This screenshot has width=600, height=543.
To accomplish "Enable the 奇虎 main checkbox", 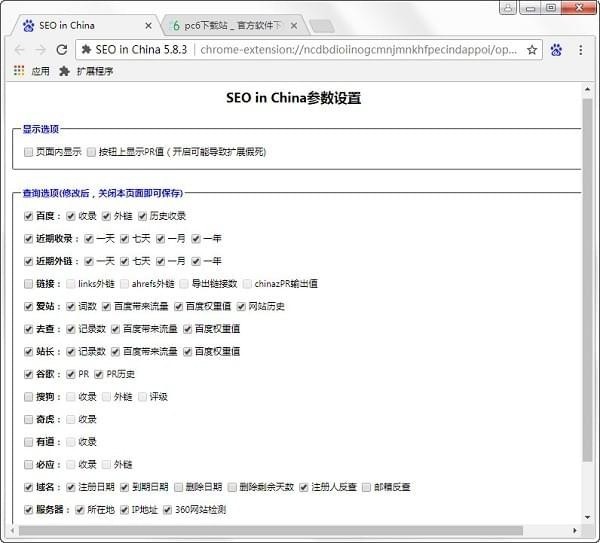I will (x=28, y=419).
